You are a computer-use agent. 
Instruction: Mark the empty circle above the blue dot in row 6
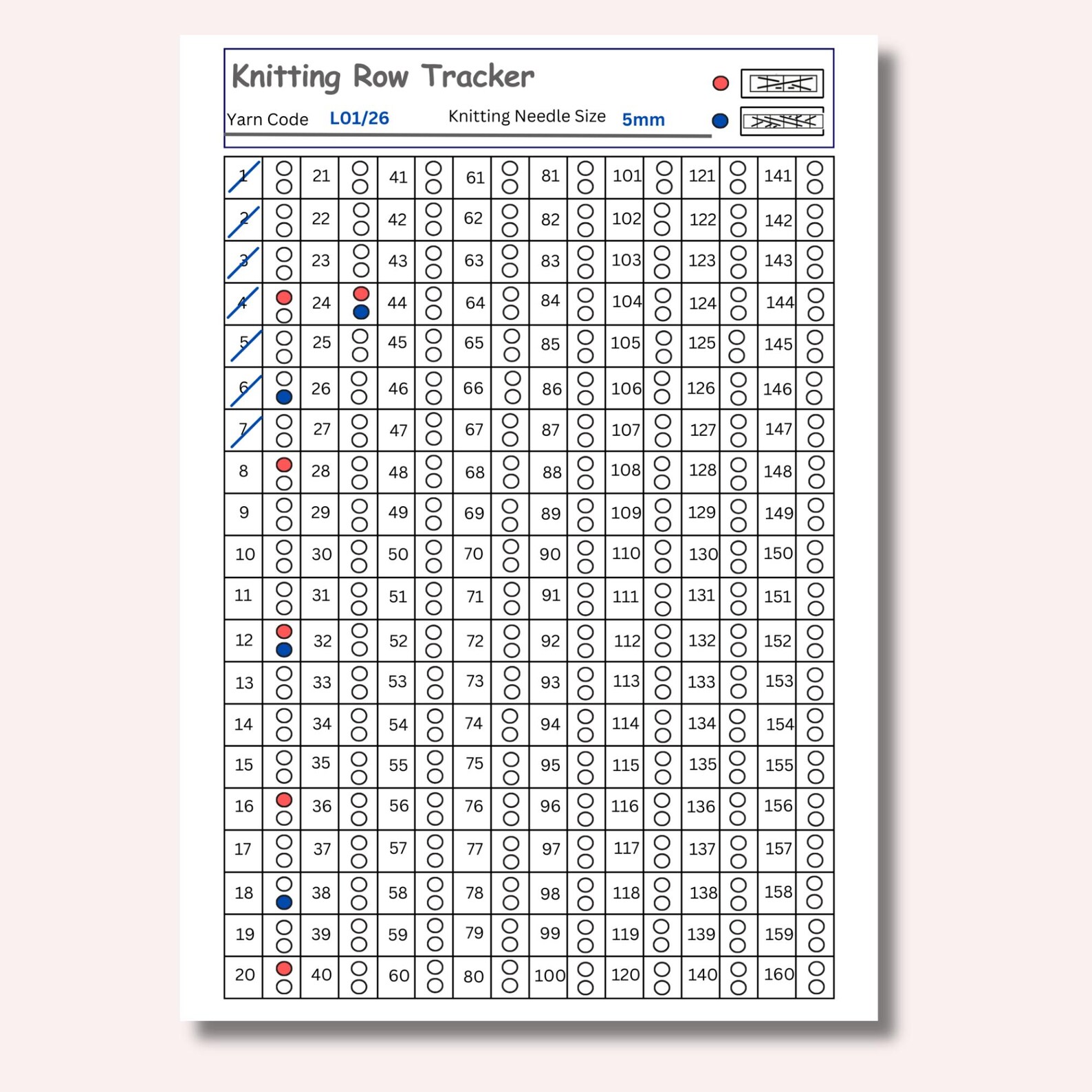pos(284,379)
